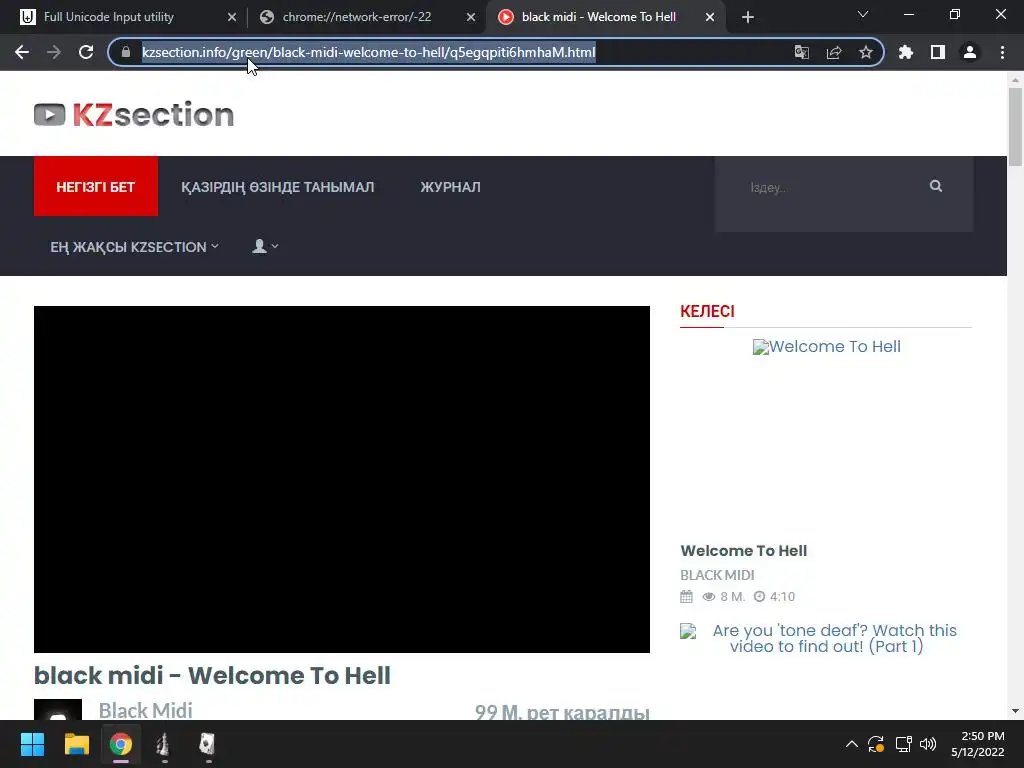Open Windows Start menu
The width and height of the screenshot is (1024, 768).
pyautogui.click(x=33, y=744)
